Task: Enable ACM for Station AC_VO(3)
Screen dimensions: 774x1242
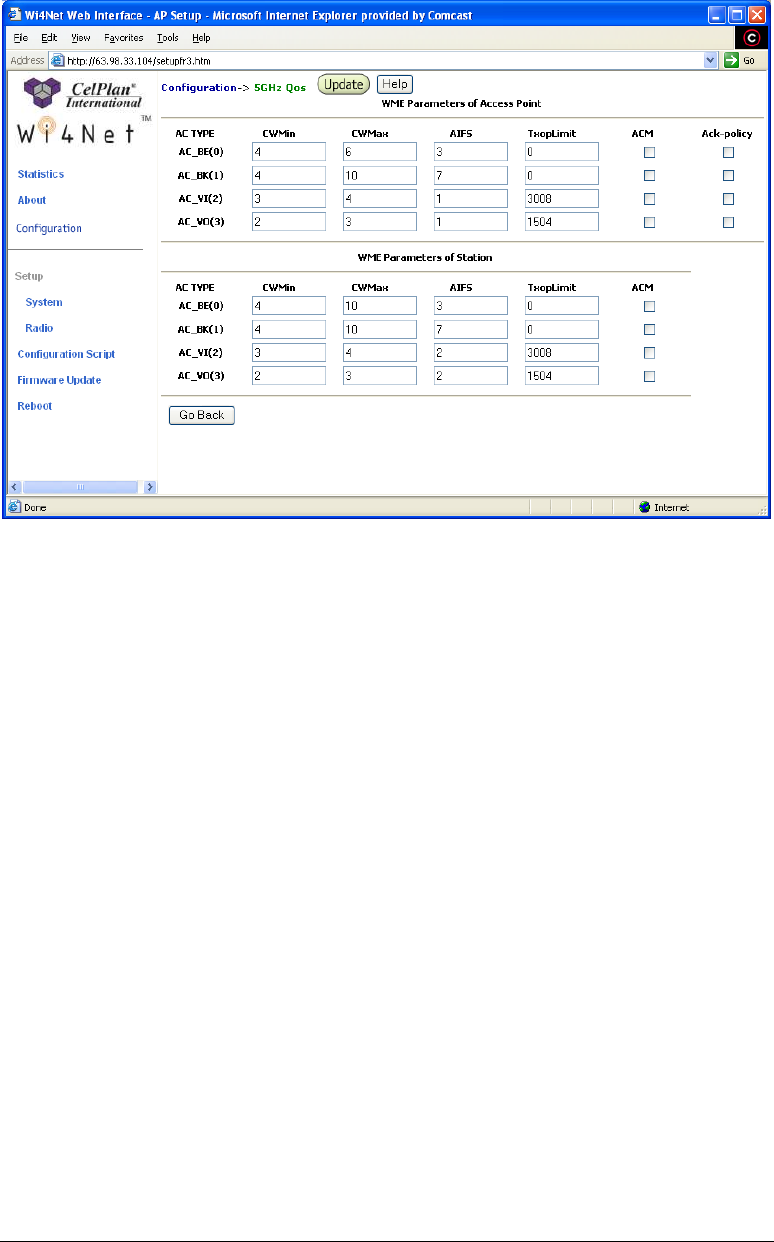Action: point(649,376)
